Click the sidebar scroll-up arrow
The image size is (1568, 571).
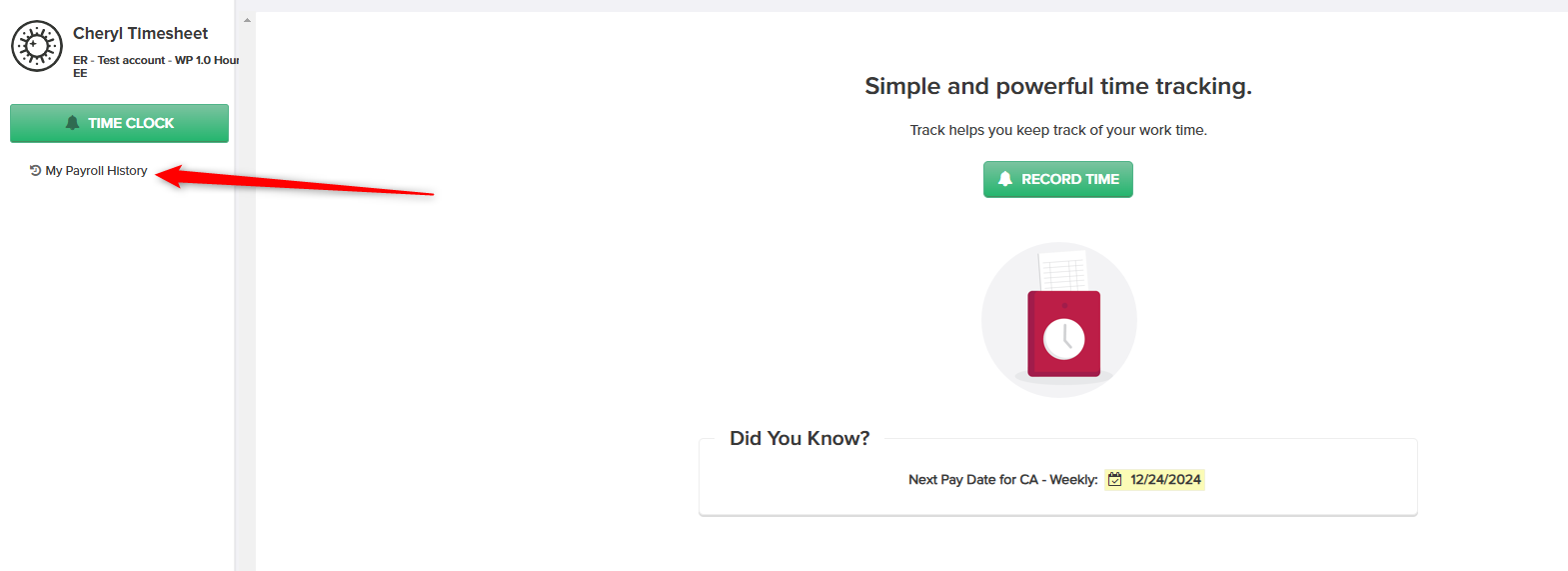pos(247,20)
